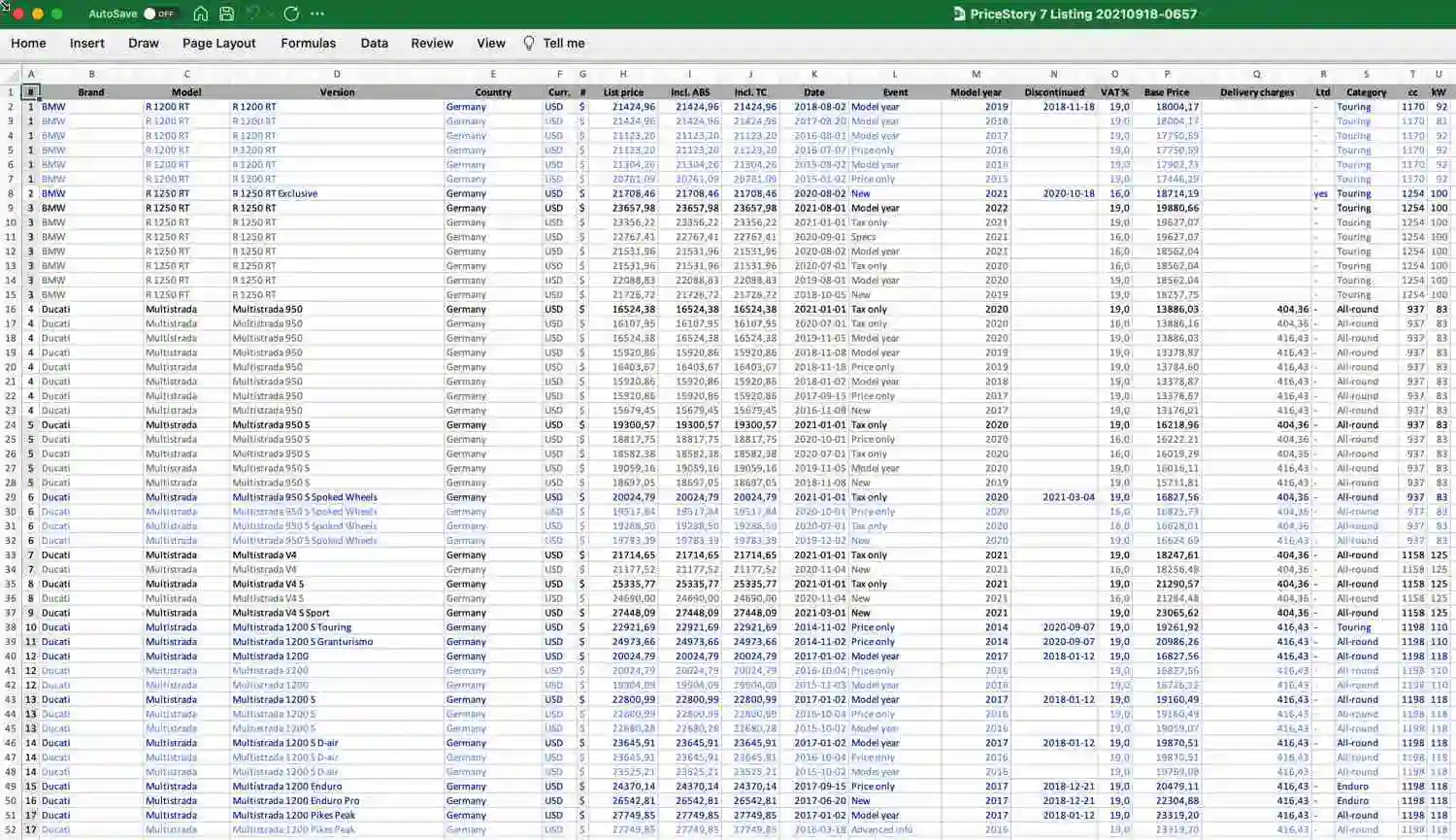Click the date 2017-06-20 cell
The height and width of the screenshot is (840, 1456).
814,801
